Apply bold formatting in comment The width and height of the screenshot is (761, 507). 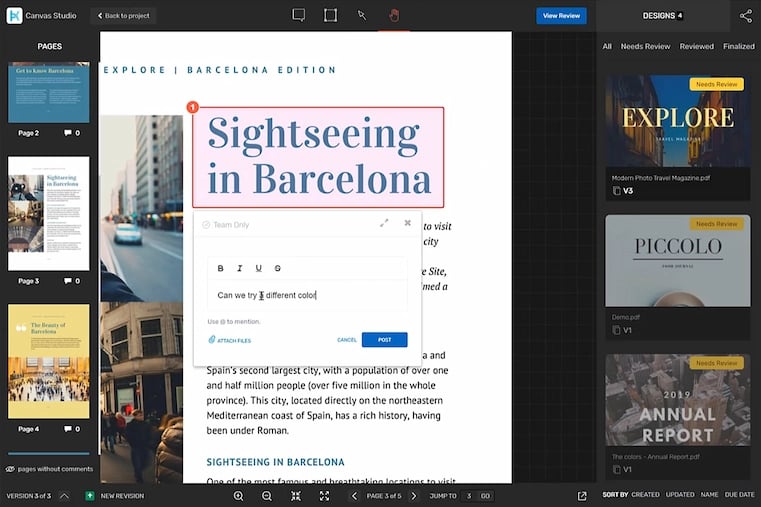pos(220,268)
